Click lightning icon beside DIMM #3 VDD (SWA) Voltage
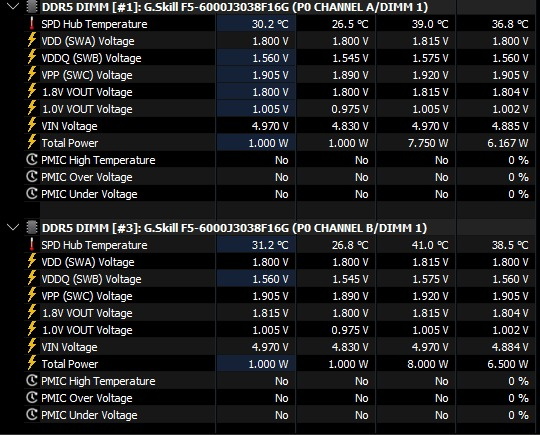540x435 pixels. click(32, 261)
